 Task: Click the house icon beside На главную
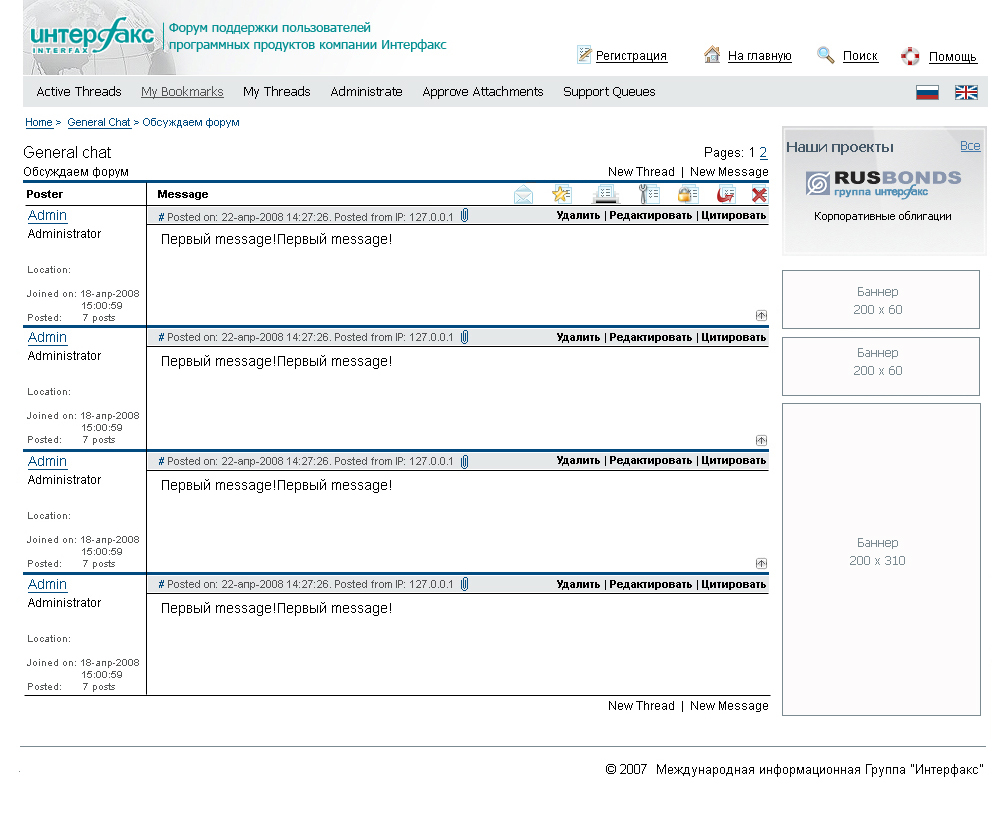click(x=710, y=55)
